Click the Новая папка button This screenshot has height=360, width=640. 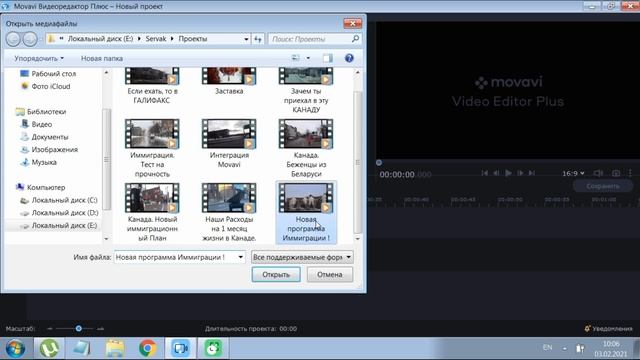(x=102, y=58)
